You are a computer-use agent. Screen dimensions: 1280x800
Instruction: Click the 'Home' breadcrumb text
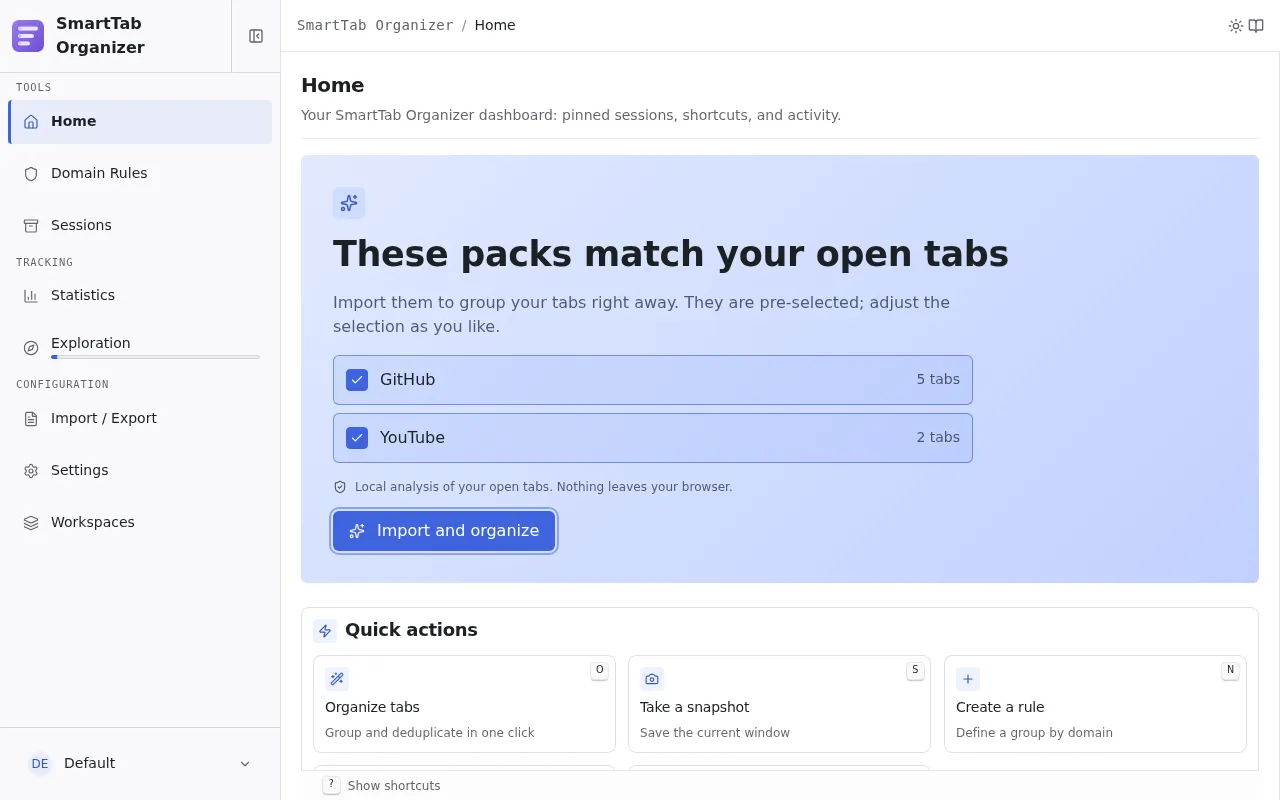495,25
